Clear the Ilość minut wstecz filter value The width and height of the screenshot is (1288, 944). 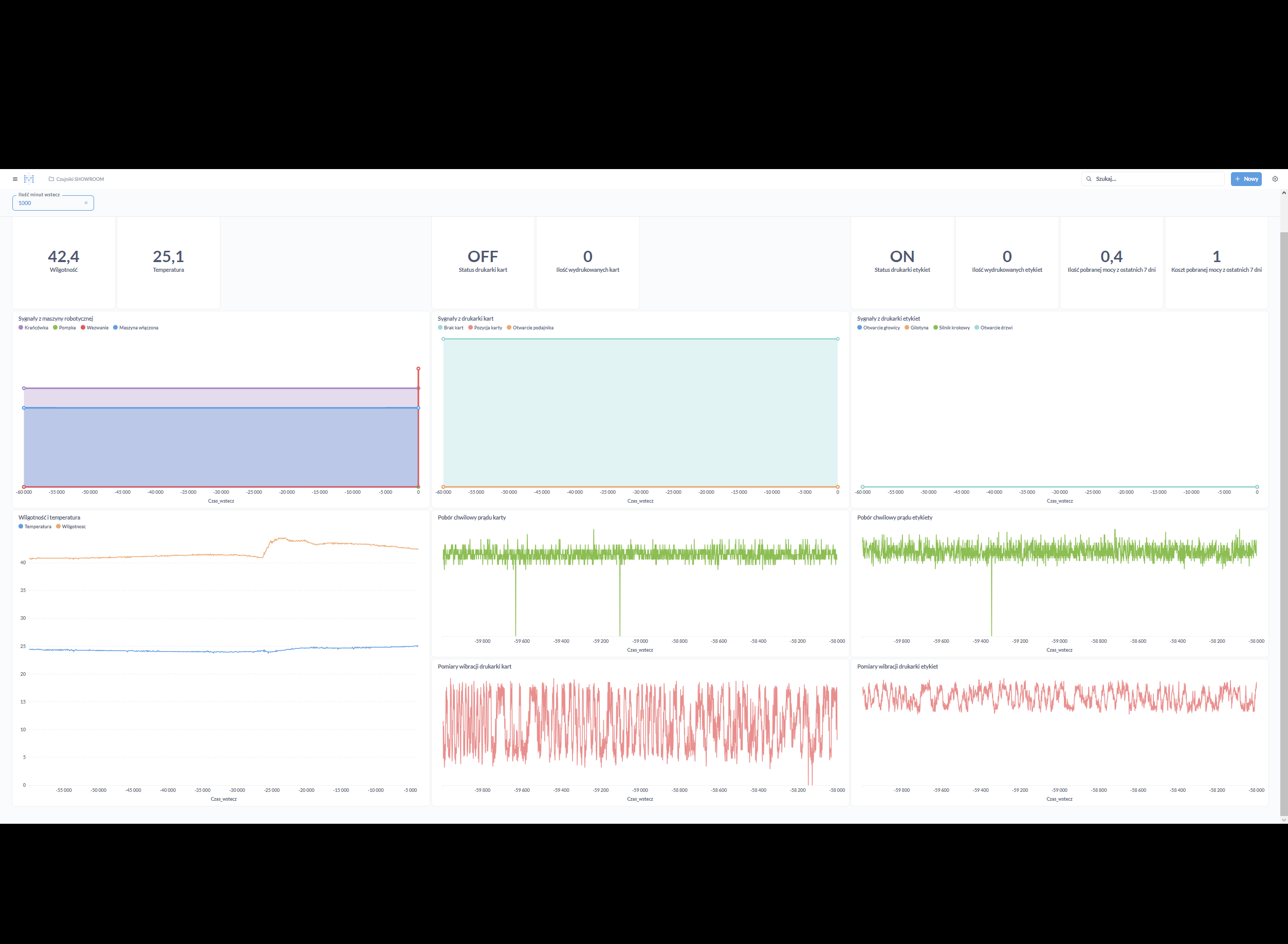click(x=86, y=203)
